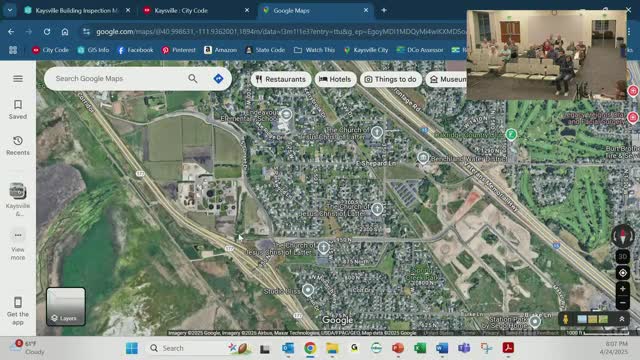Open the weather widget on the taskbar
This screenshot has width=640, height=360.
[x=28, y=348]
